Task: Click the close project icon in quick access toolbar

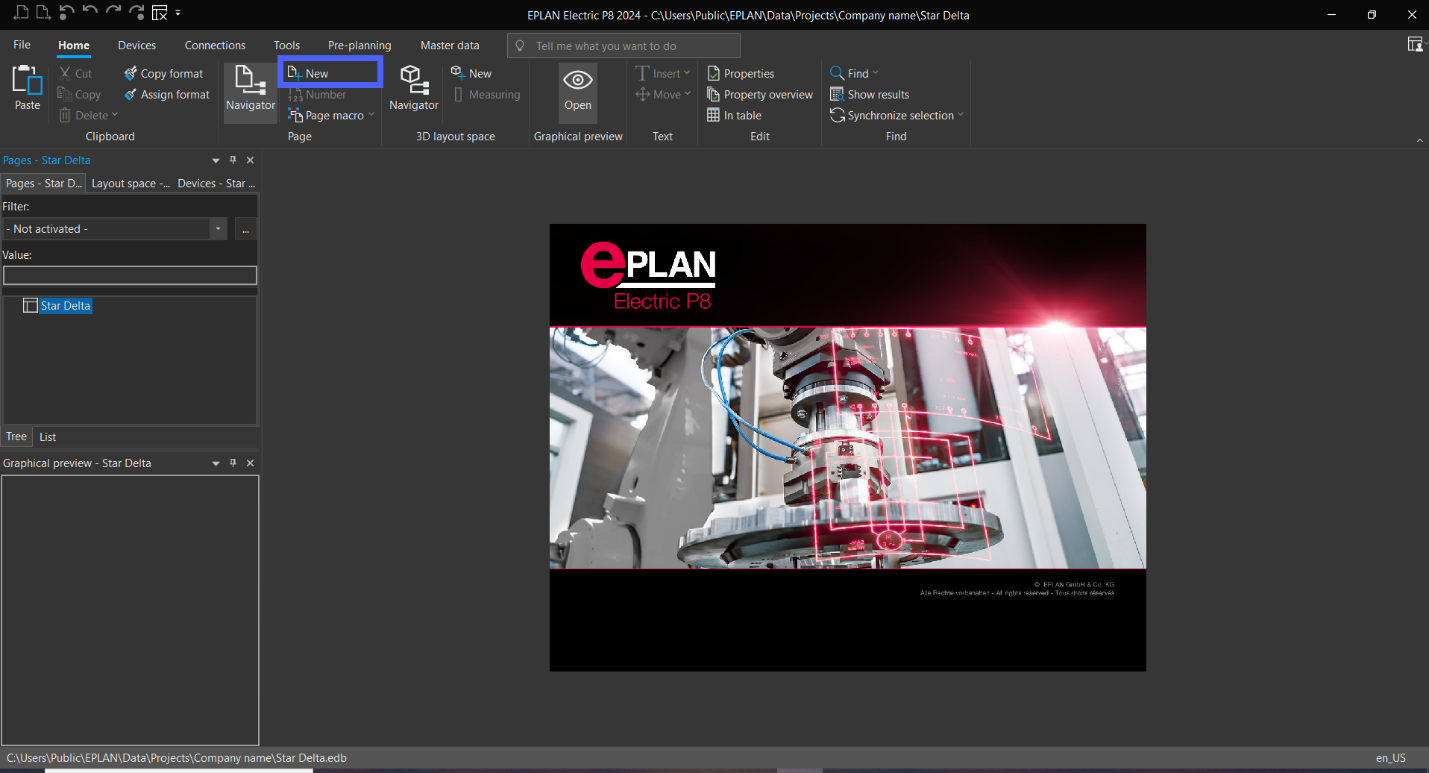Action: coord(160,12)
